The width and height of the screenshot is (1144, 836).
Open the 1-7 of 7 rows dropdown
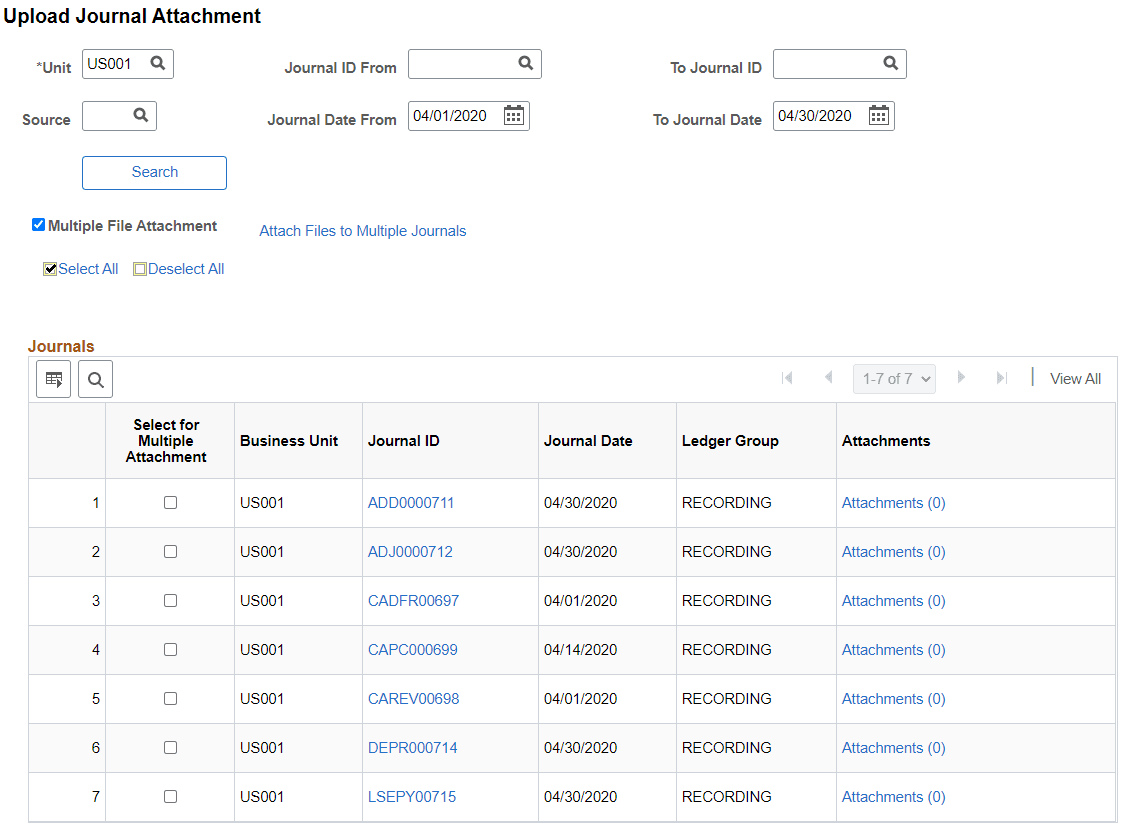(x=894, y=378)
